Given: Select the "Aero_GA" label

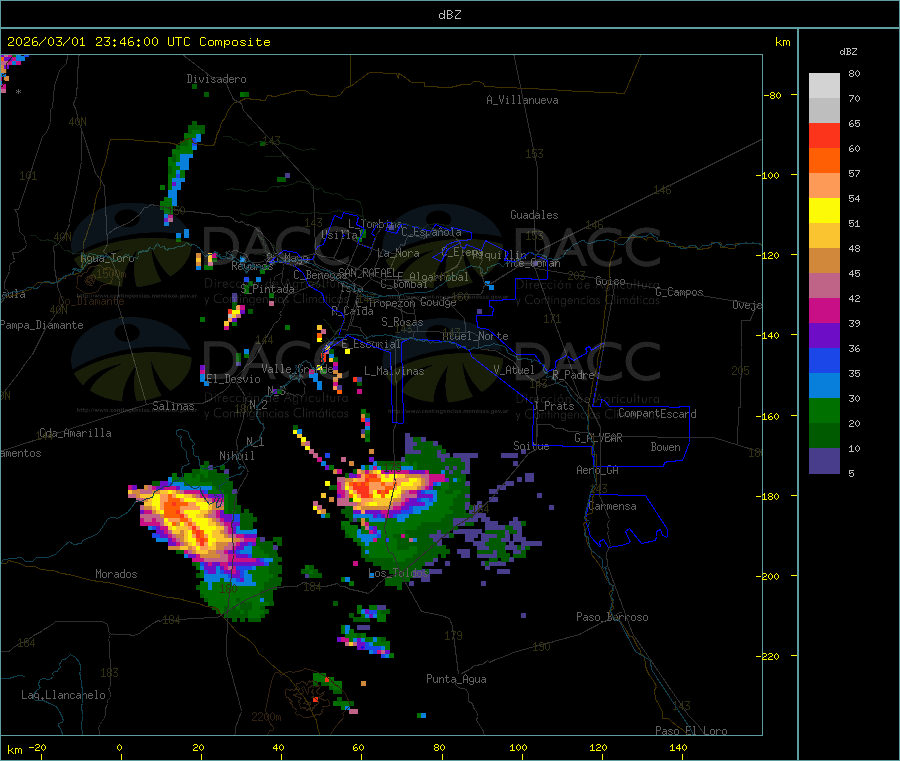Looking at the screenshot, I should coord(598,470).
